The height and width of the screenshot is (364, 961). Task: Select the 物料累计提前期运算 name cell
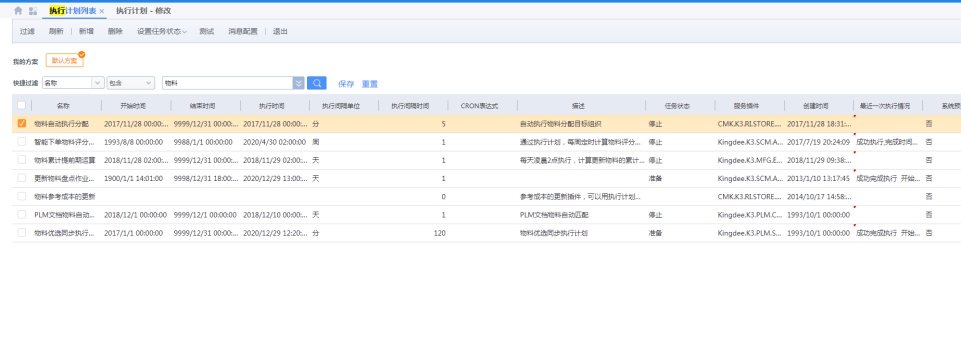pos(64,160)
